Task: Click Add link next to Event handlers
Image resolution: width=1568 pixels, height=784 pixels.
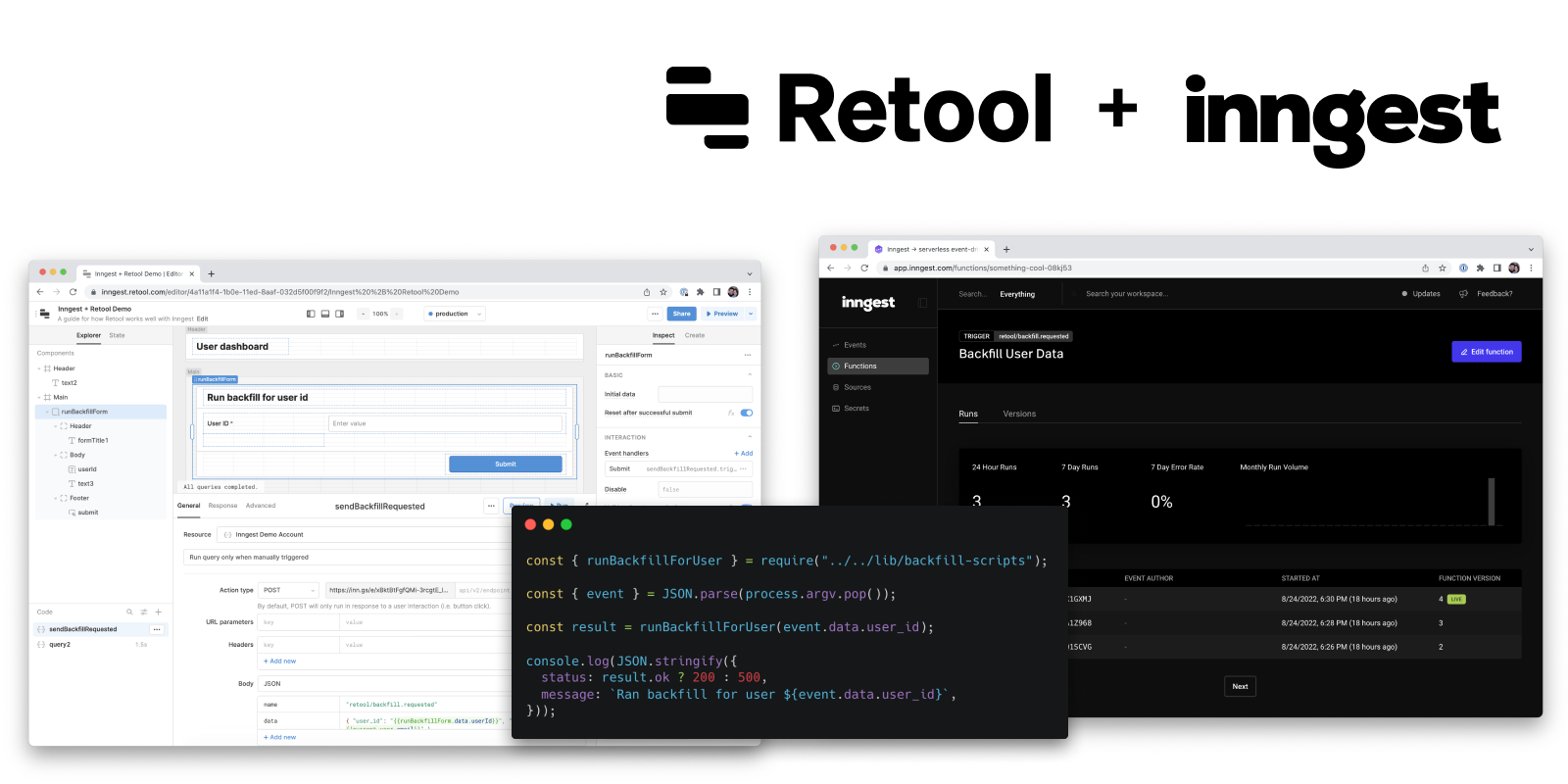Action: (744, 454)
